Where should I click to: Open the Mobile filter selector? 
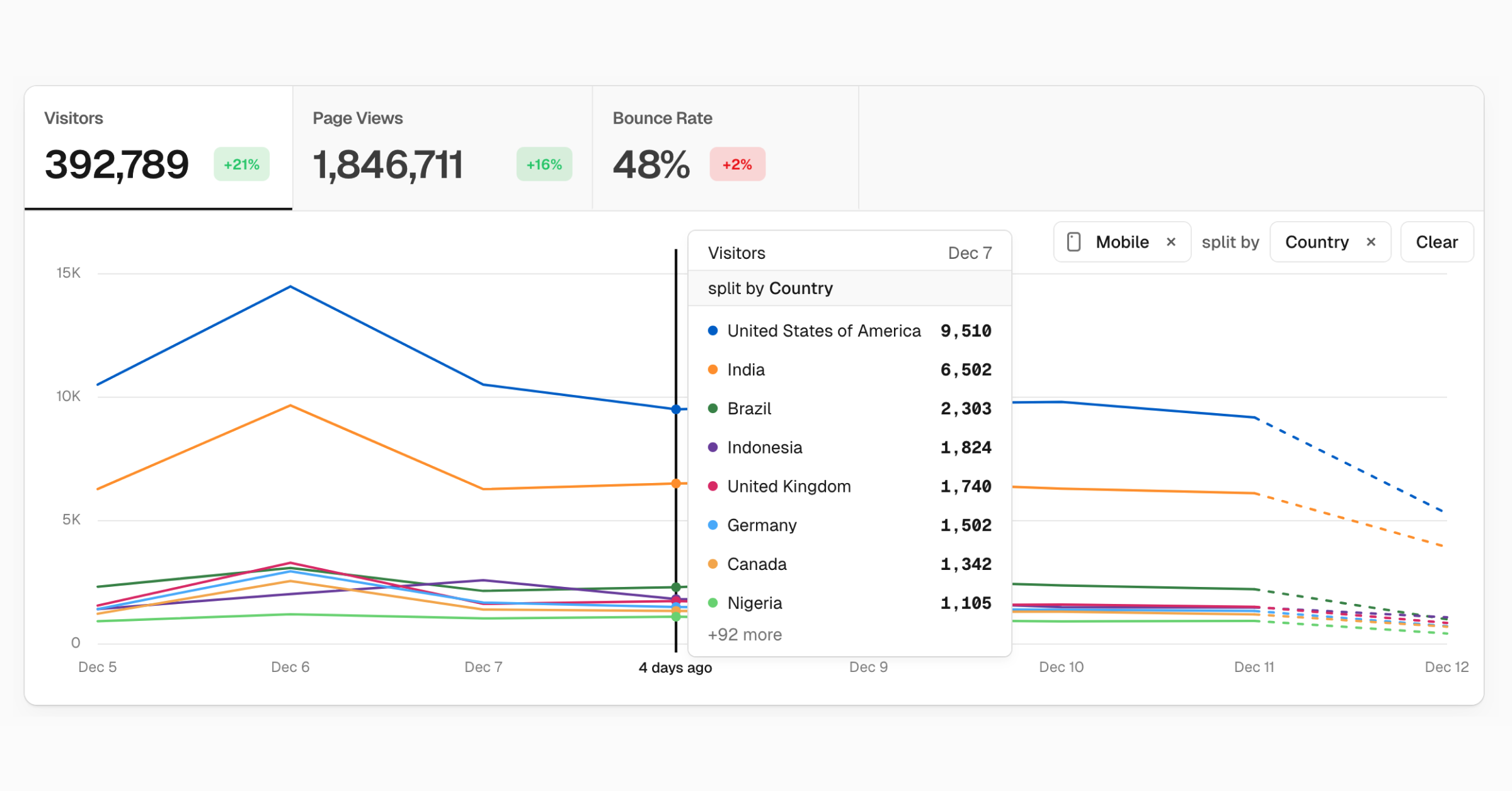point(1122,241)
